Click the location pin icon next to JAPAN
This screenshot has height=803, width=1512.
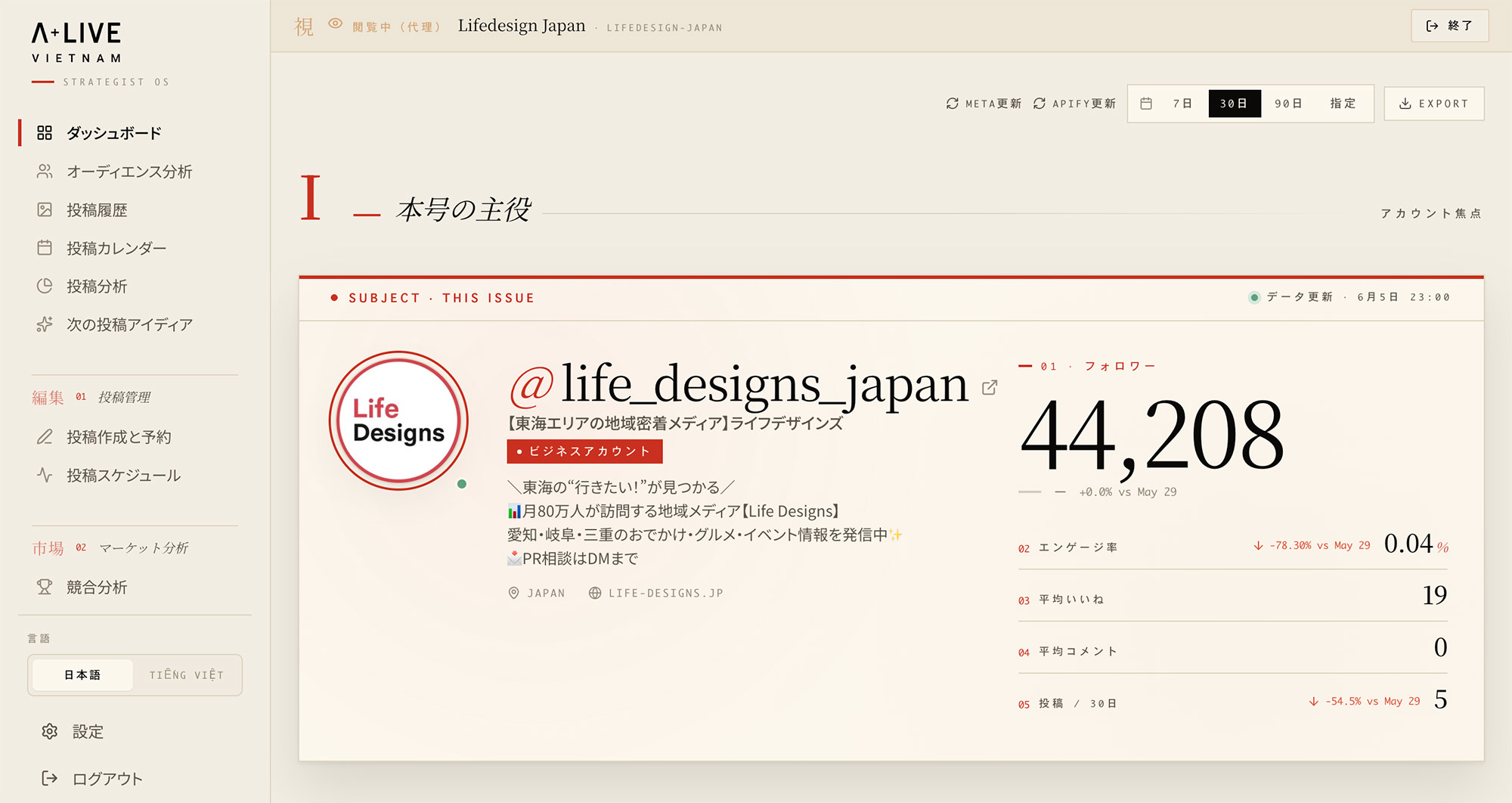point(513,593)
